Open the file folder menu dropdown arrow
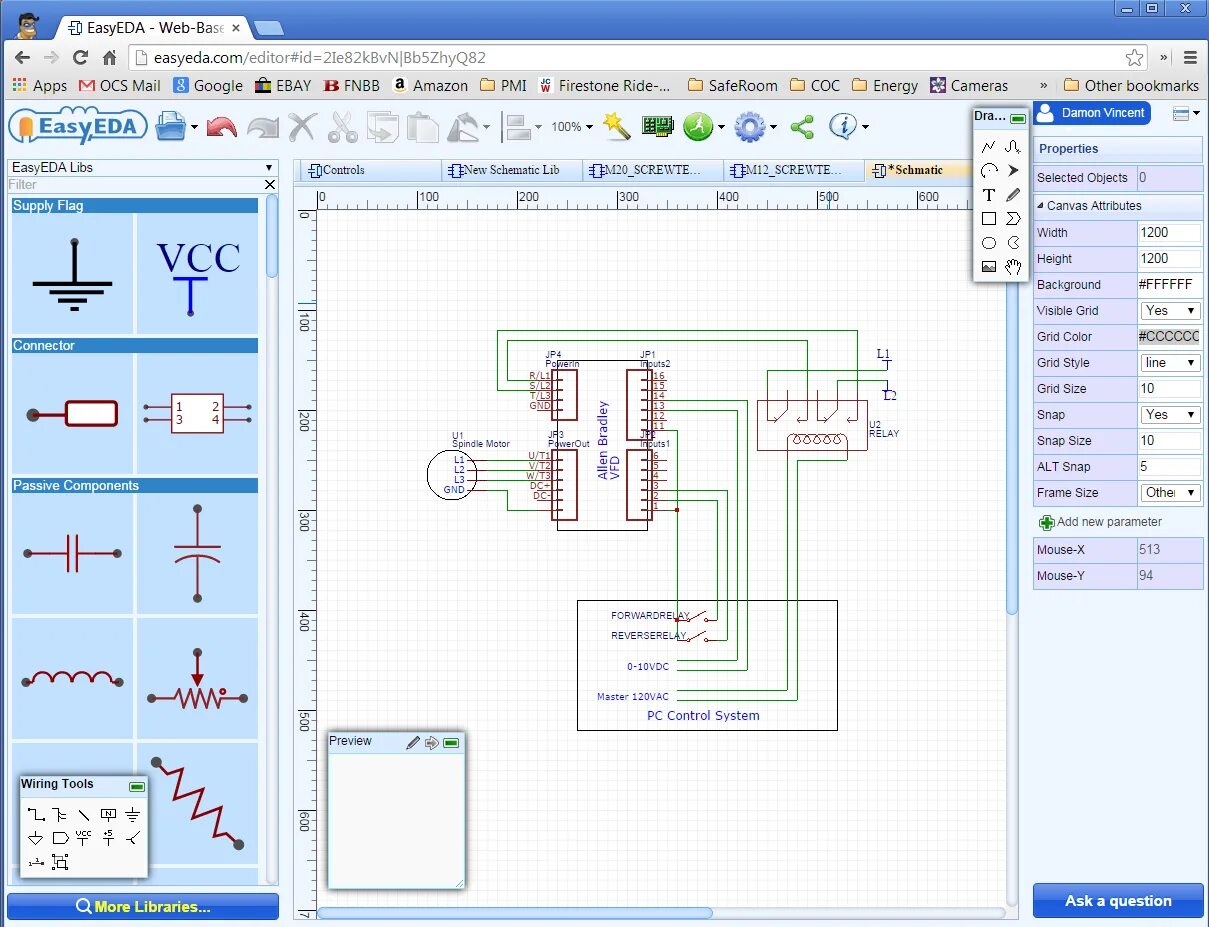 click(194, 128)
